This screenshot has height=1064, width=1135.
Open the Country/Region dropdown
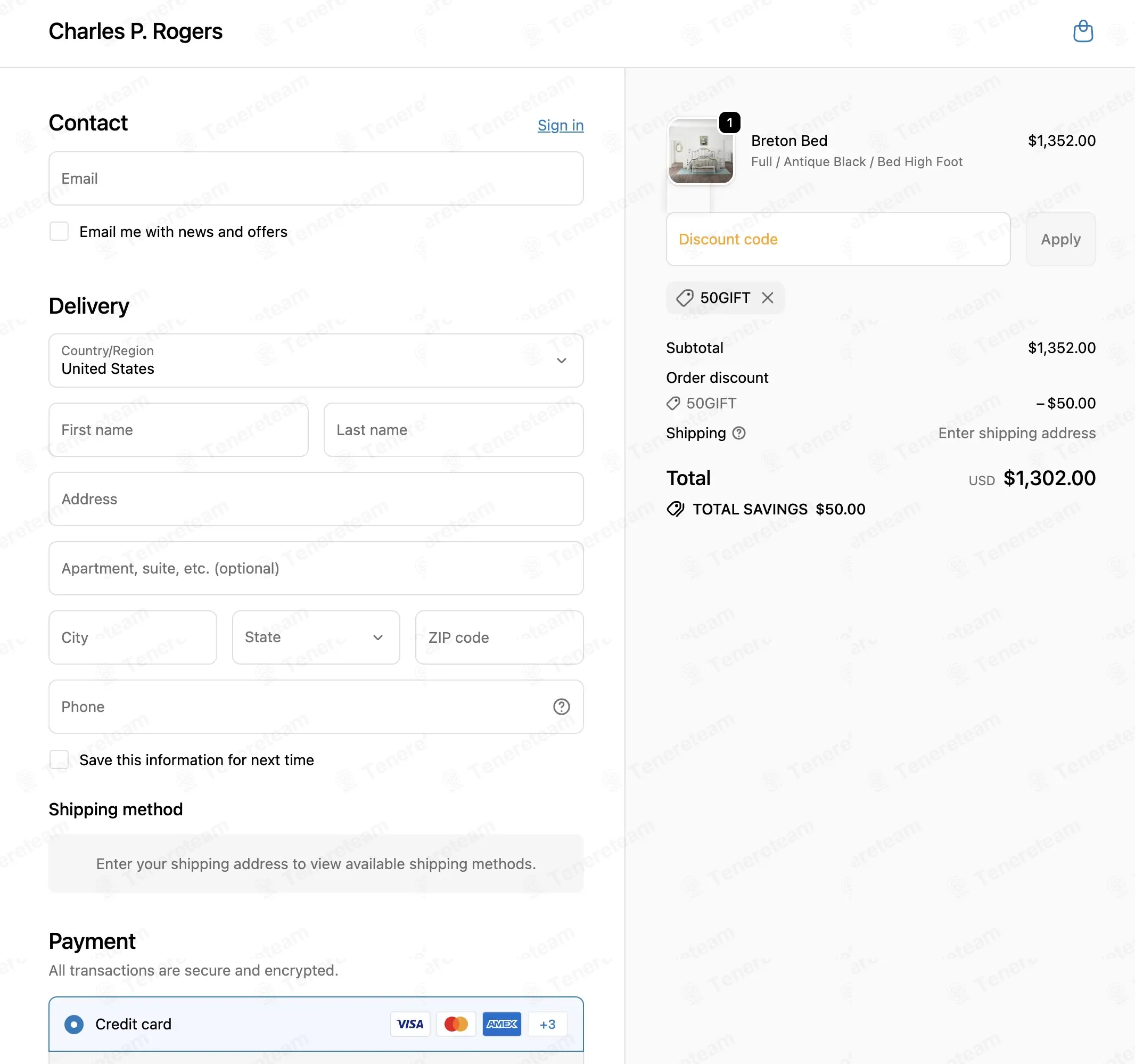[316, 361]
